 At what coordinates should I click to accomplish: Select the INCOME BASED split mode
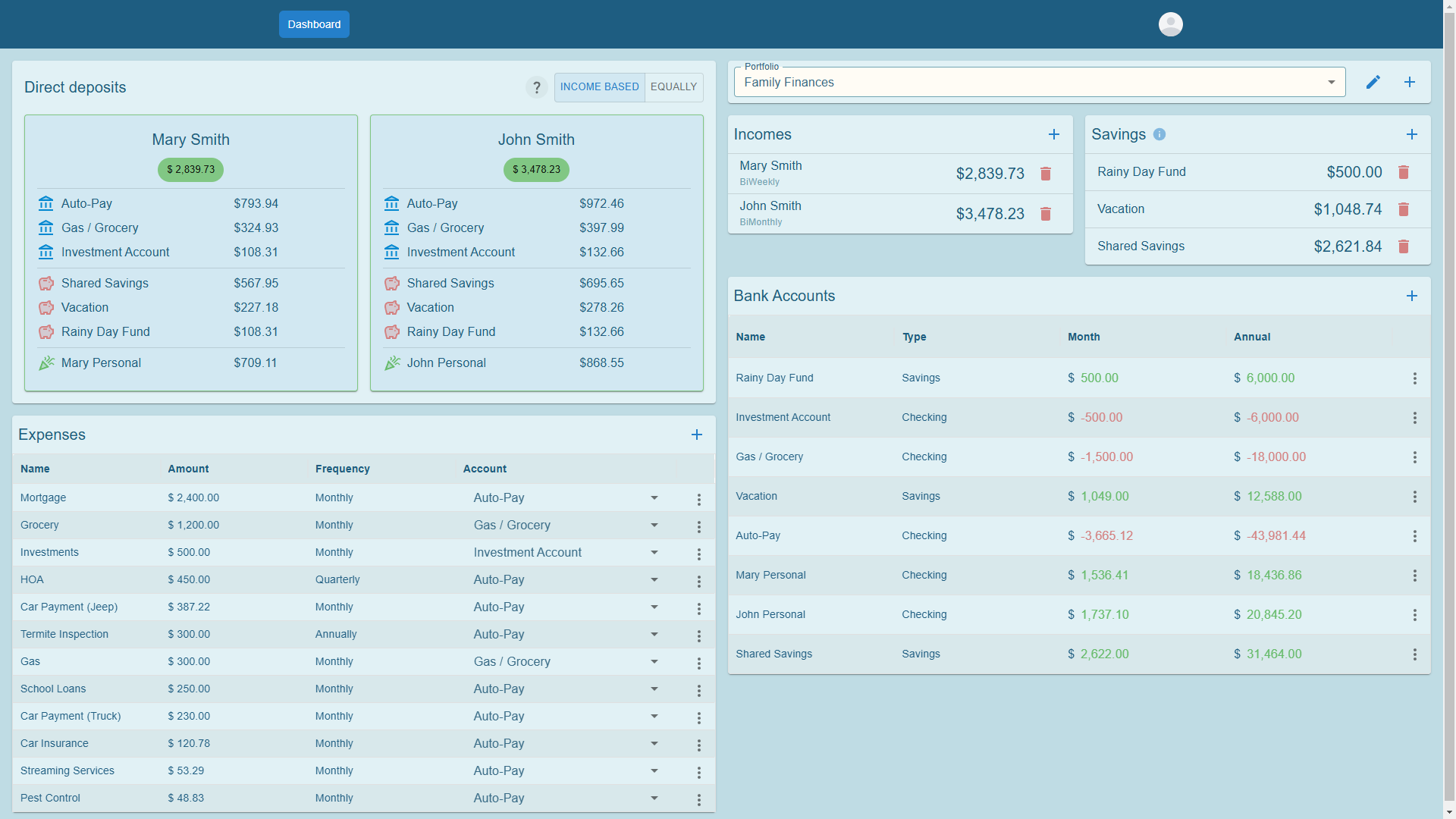tap(598, 87)
